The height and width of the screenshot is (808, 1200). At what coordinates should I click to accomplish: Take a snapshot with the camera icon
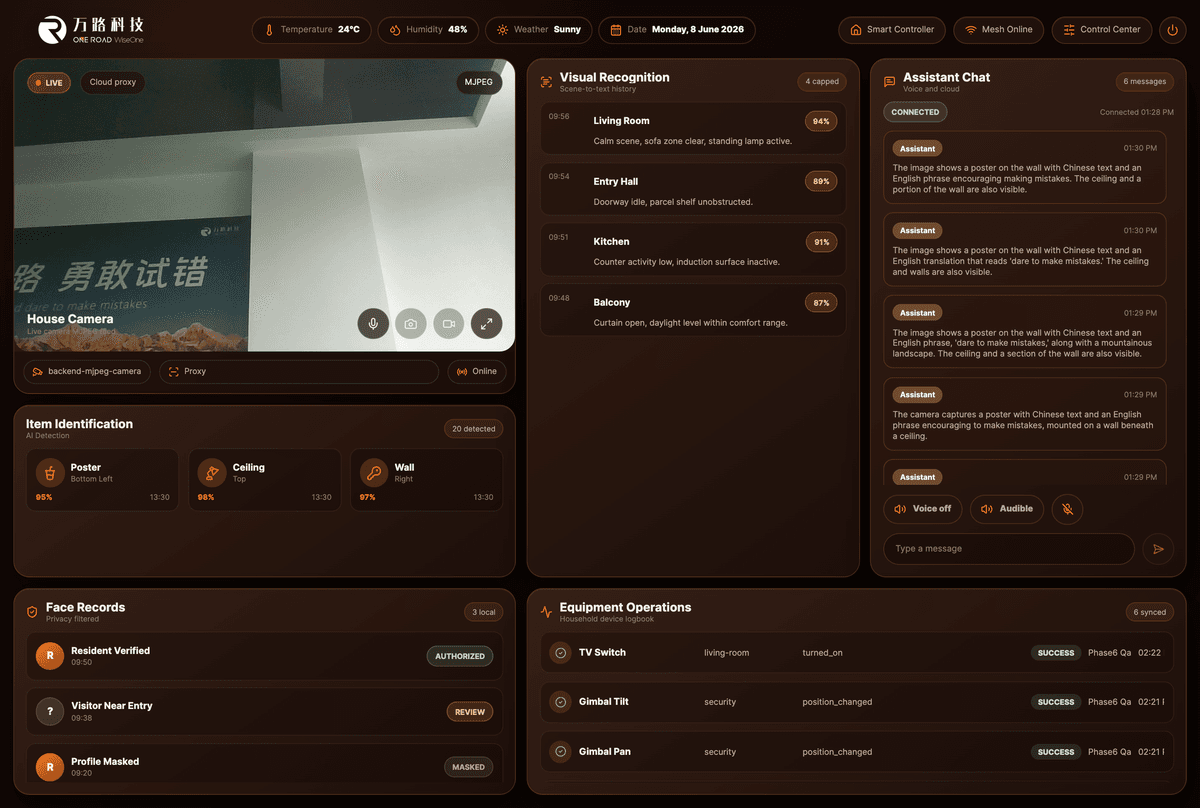411,324
